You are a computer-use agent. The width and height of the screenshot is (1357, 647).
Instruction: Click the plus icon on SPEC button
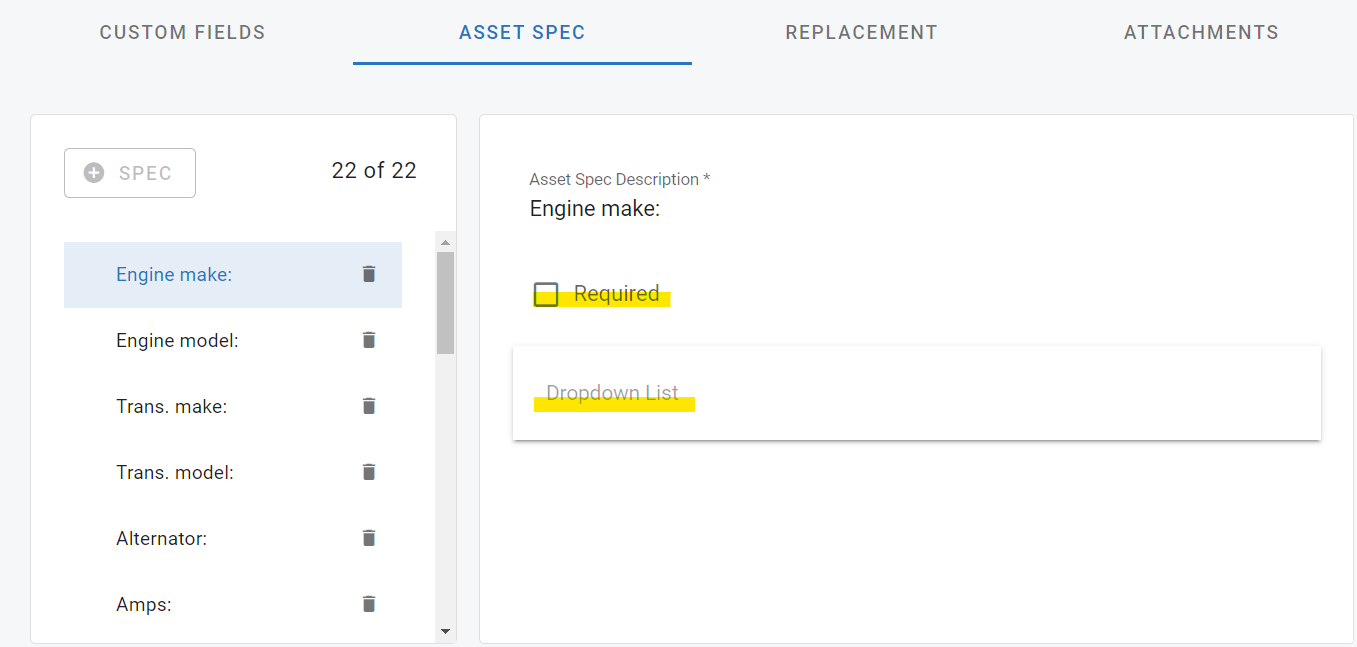[94, 173]
